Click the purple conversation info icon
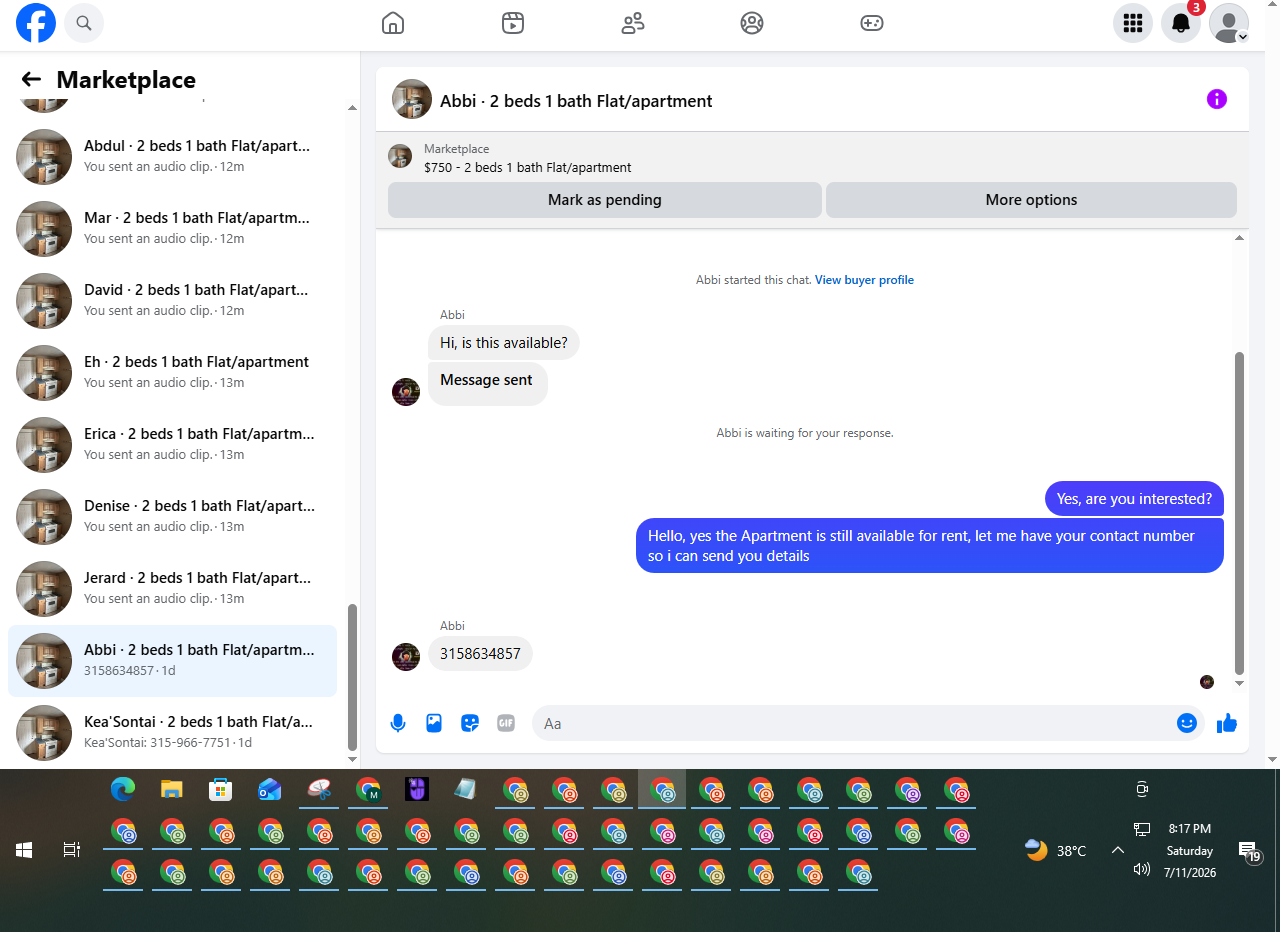The width and height of the screenshot is (1280, 932). tap(1216, 99)
